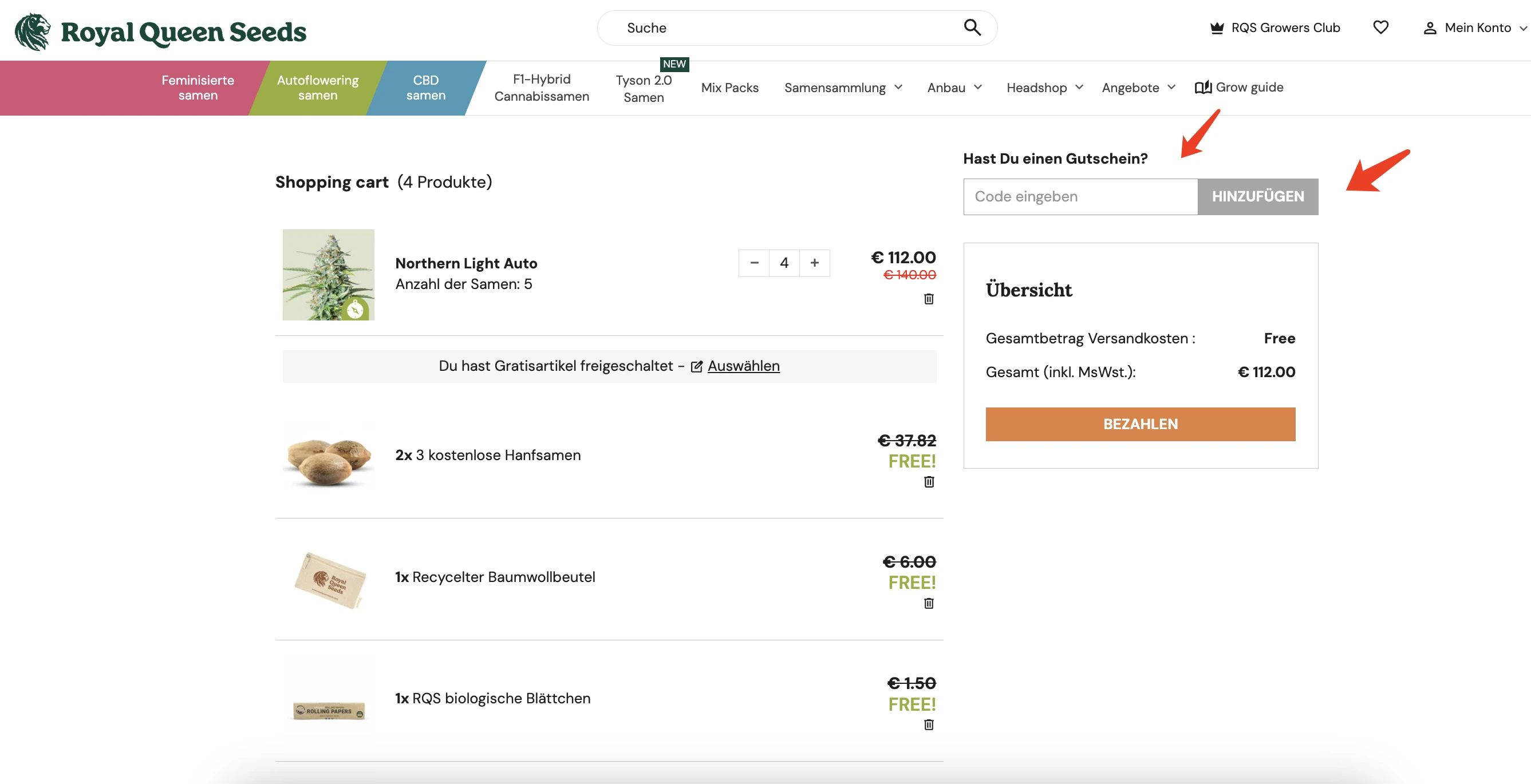Viewport: 1531px width, 784px height.
Task: Expand the Mein Konto dropdown
Action: point(1522,28)
